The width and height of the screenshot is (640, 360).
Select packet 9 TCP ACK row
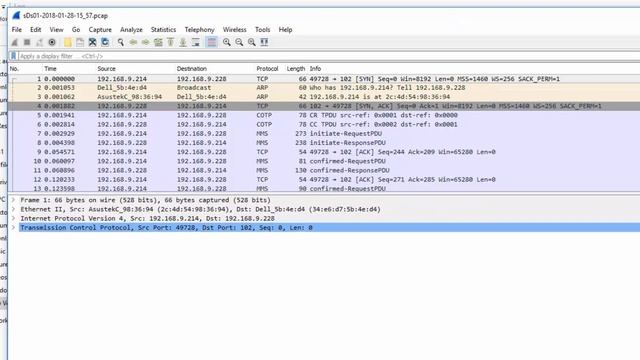coord(324,152)
